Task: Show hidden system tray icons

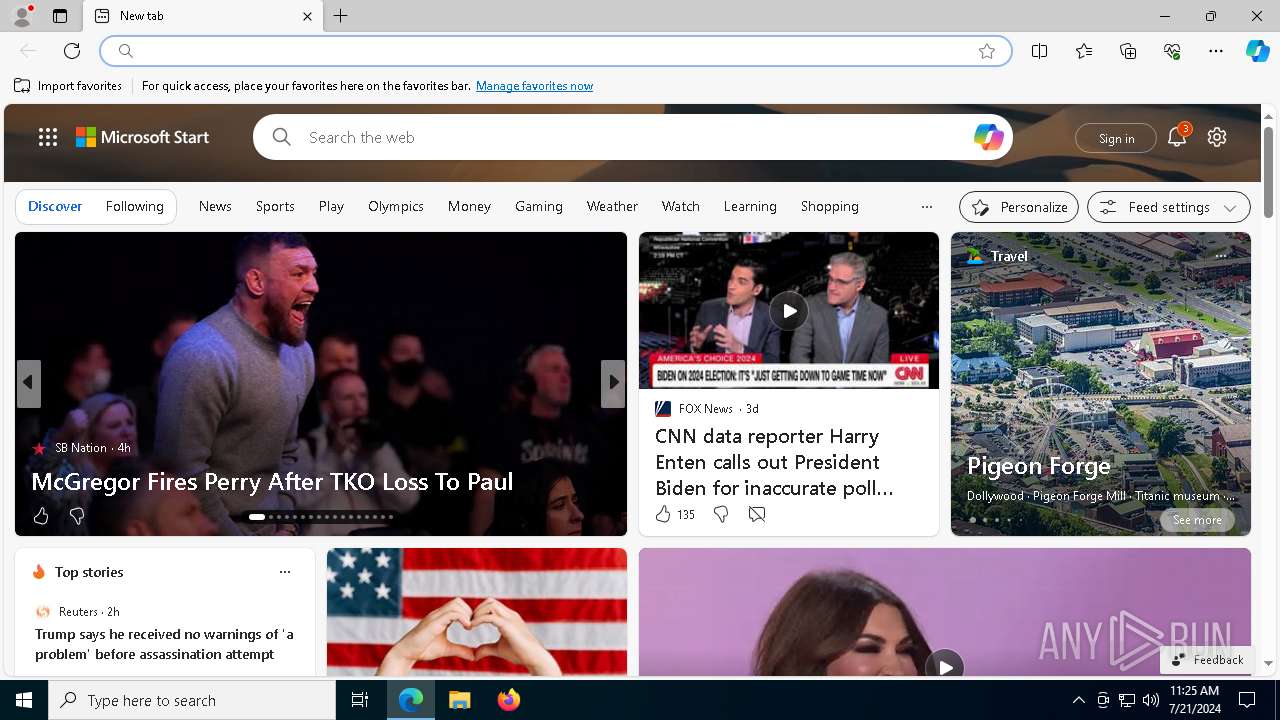Action: click(x=1078, y=700)
